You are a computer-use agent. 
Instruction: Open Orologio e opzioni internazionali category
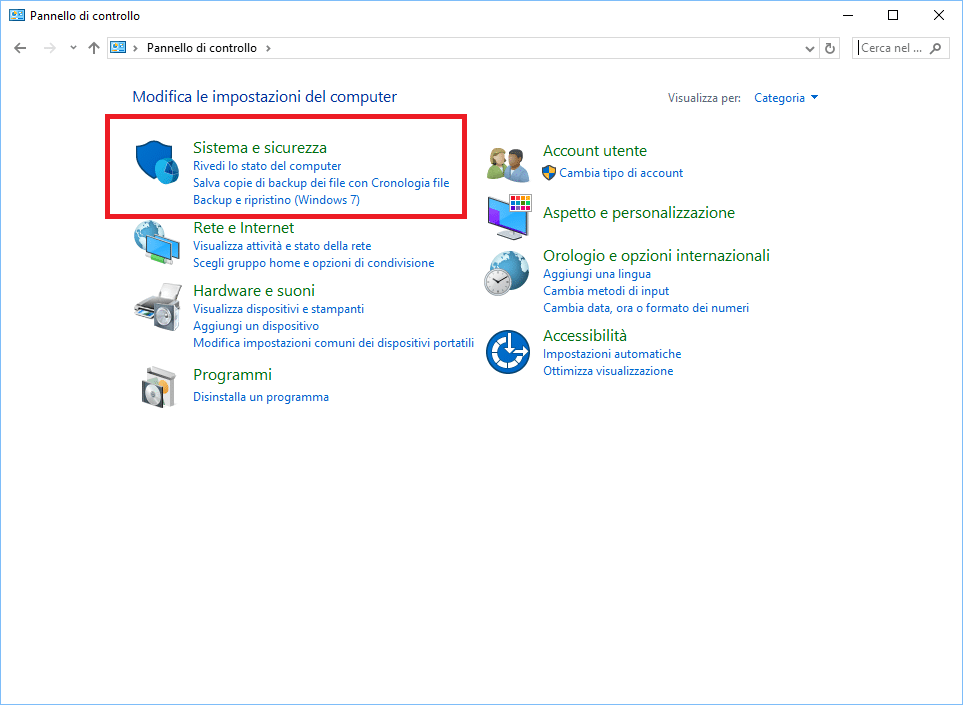pyautogui.click(x=657, y=255)
